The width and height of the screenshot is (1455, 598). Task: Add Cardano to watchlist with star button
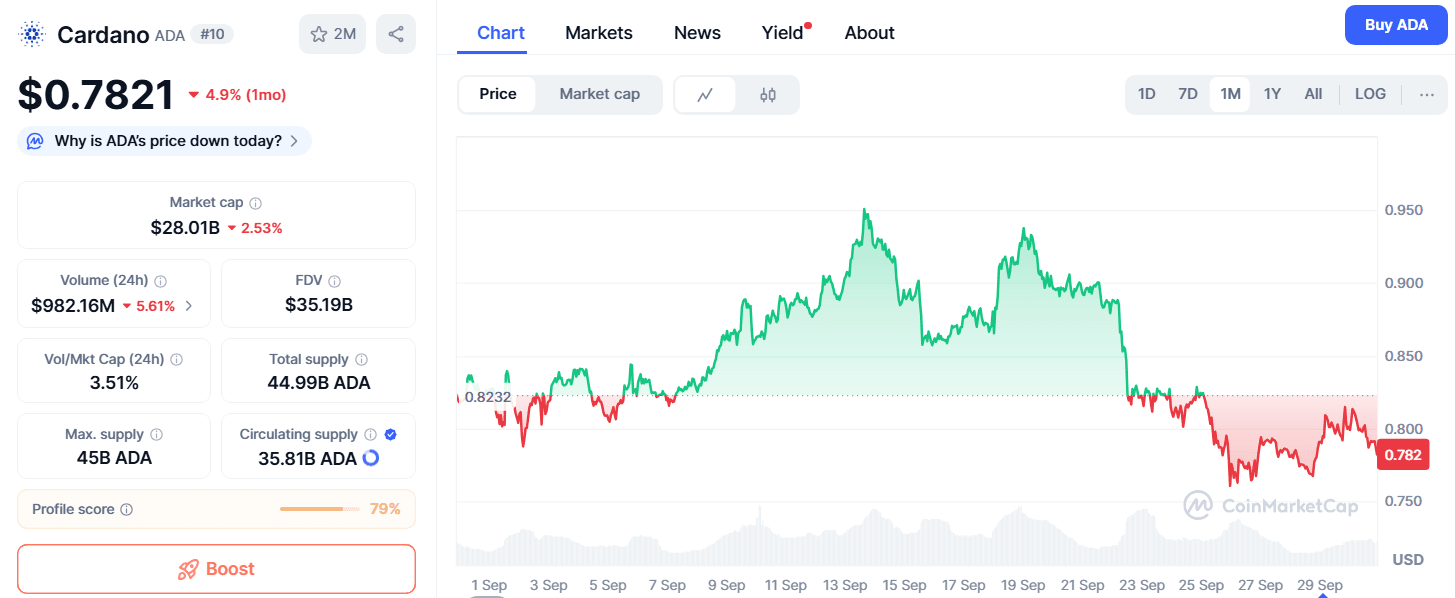pos(332,34)
